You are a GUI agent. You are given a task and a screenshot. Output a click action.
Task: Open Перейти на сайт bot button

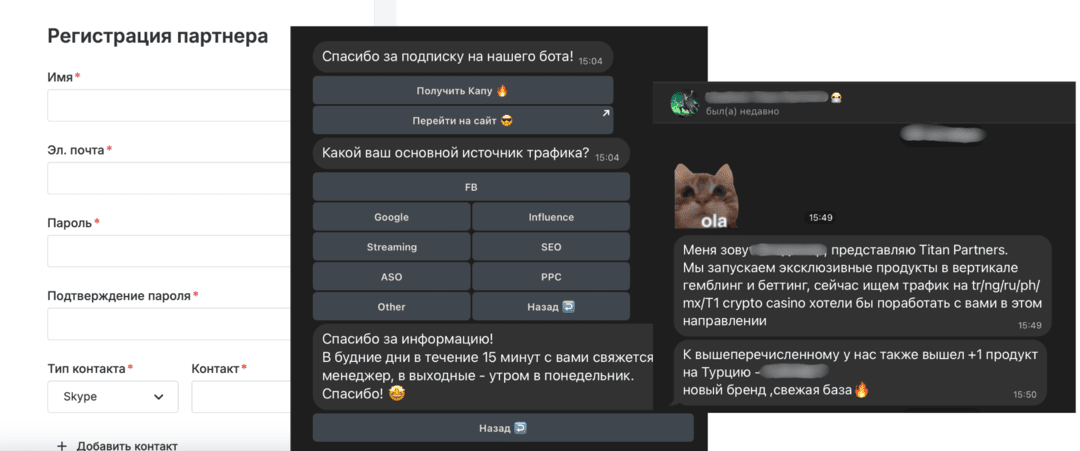(x=463, y=120)
